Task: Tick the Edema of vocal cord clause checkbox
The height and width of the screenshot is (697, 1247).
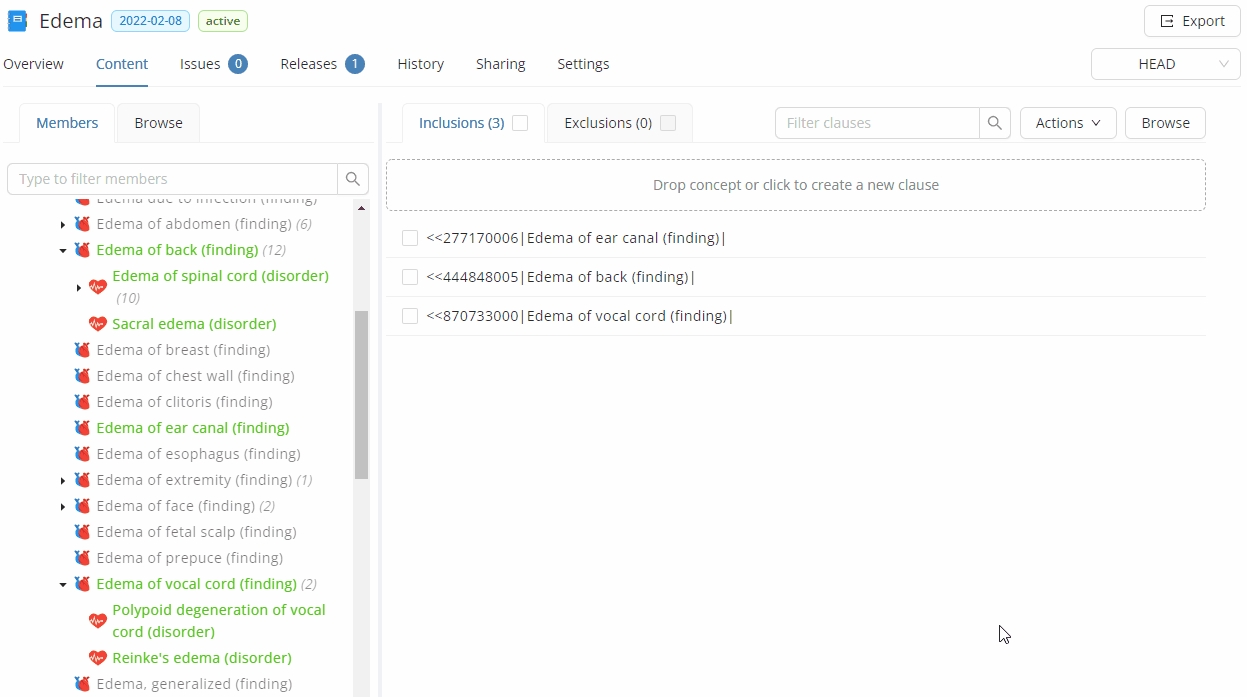Action: pyautogui.click(x=410, y=316)
